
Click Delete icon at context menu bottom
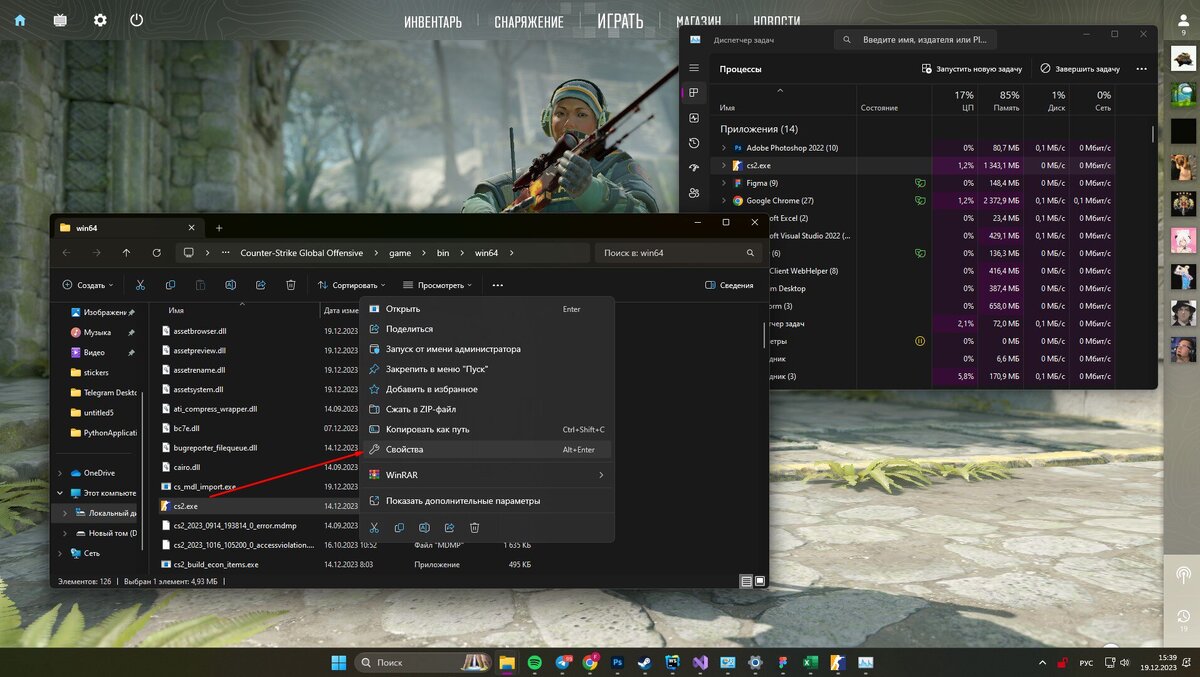pyautogui.click(x=475, y=527)
